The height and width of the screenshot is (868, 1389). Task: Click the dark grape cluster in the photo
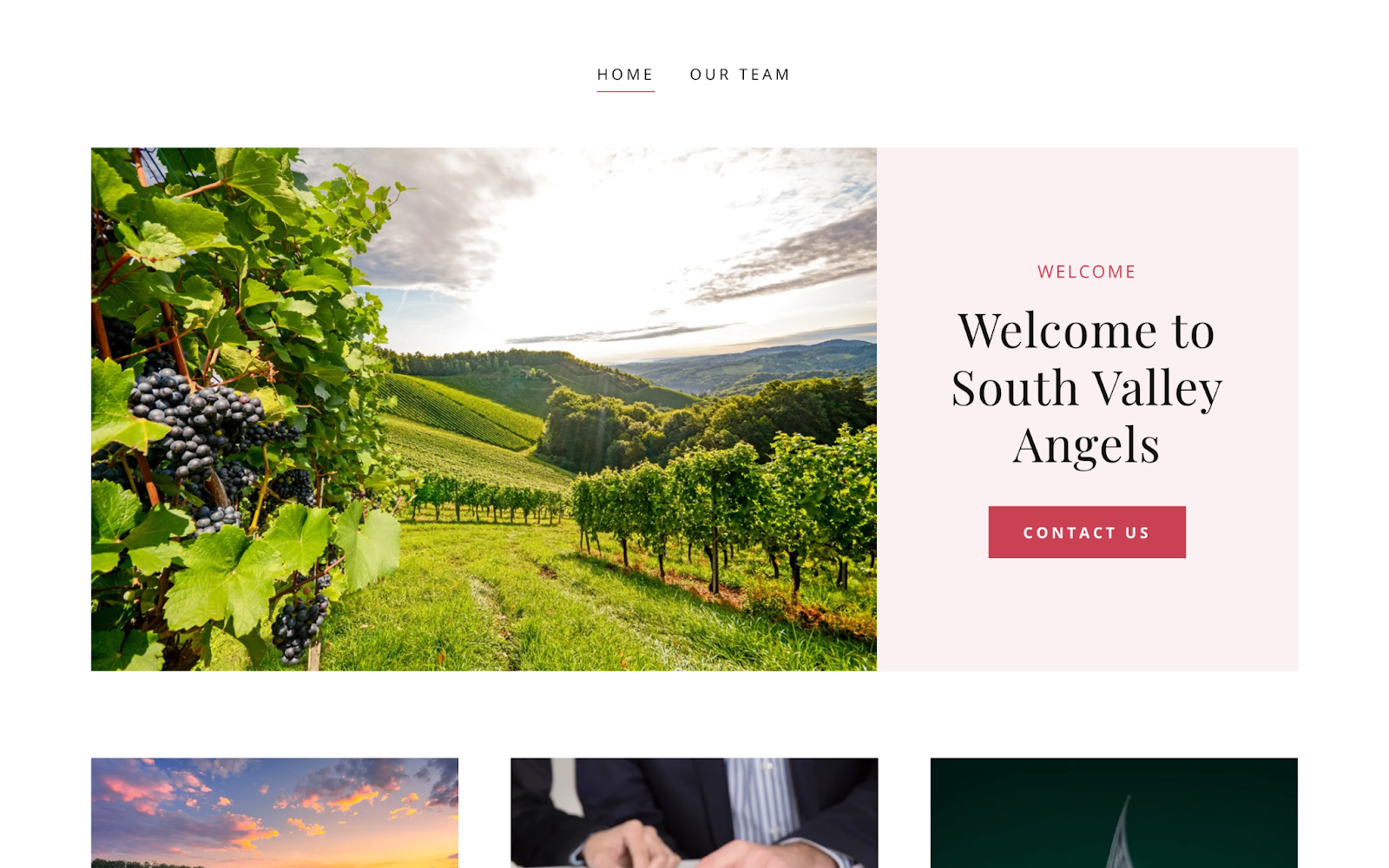195,421
